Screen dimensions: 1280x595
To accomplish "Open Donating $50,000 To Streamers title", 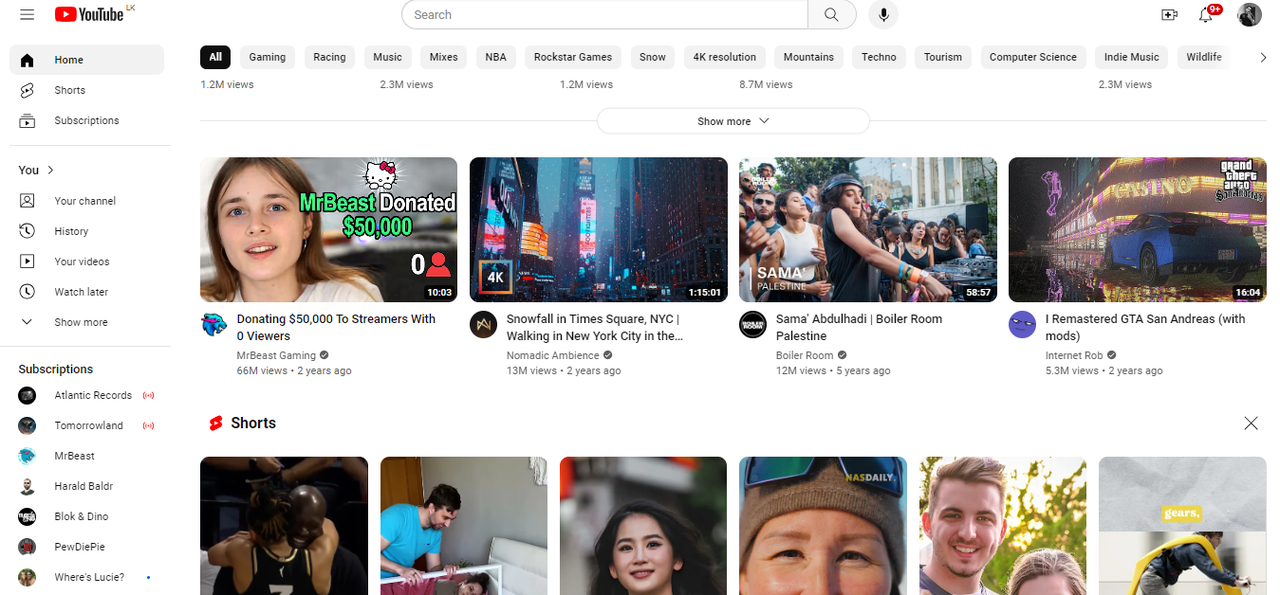I will [x=336, y=328].
